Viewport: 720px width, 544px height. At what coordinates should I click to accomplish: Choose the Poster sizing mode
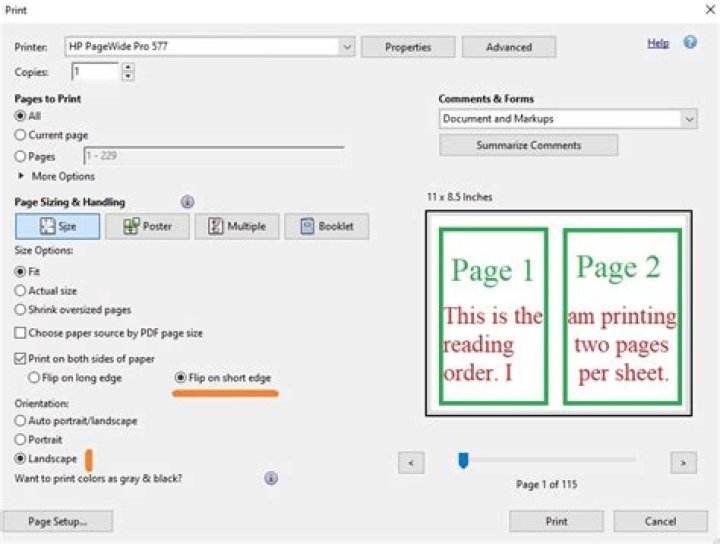pyautogui.click(x=147, y=226)
